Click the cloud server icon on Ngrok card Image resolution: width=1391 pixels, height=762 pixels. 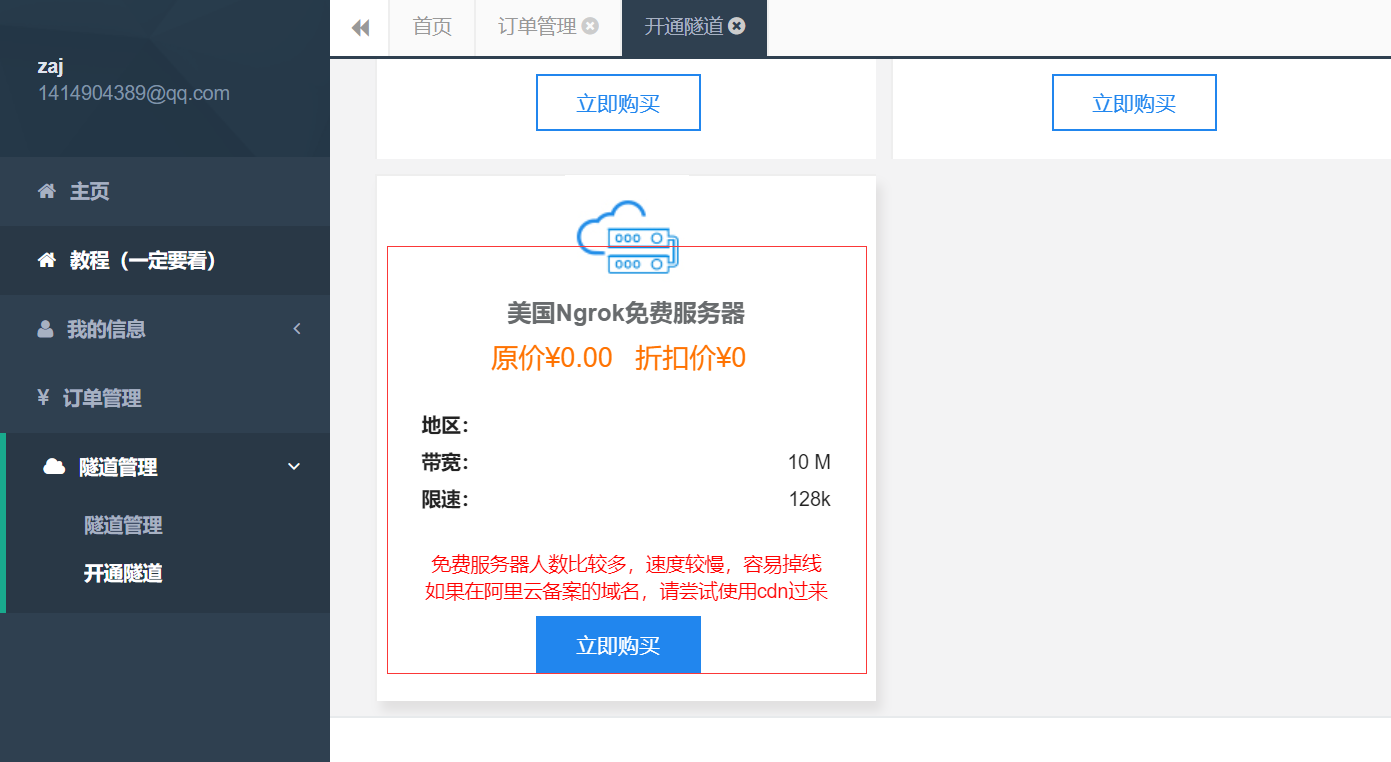(628, 237)
